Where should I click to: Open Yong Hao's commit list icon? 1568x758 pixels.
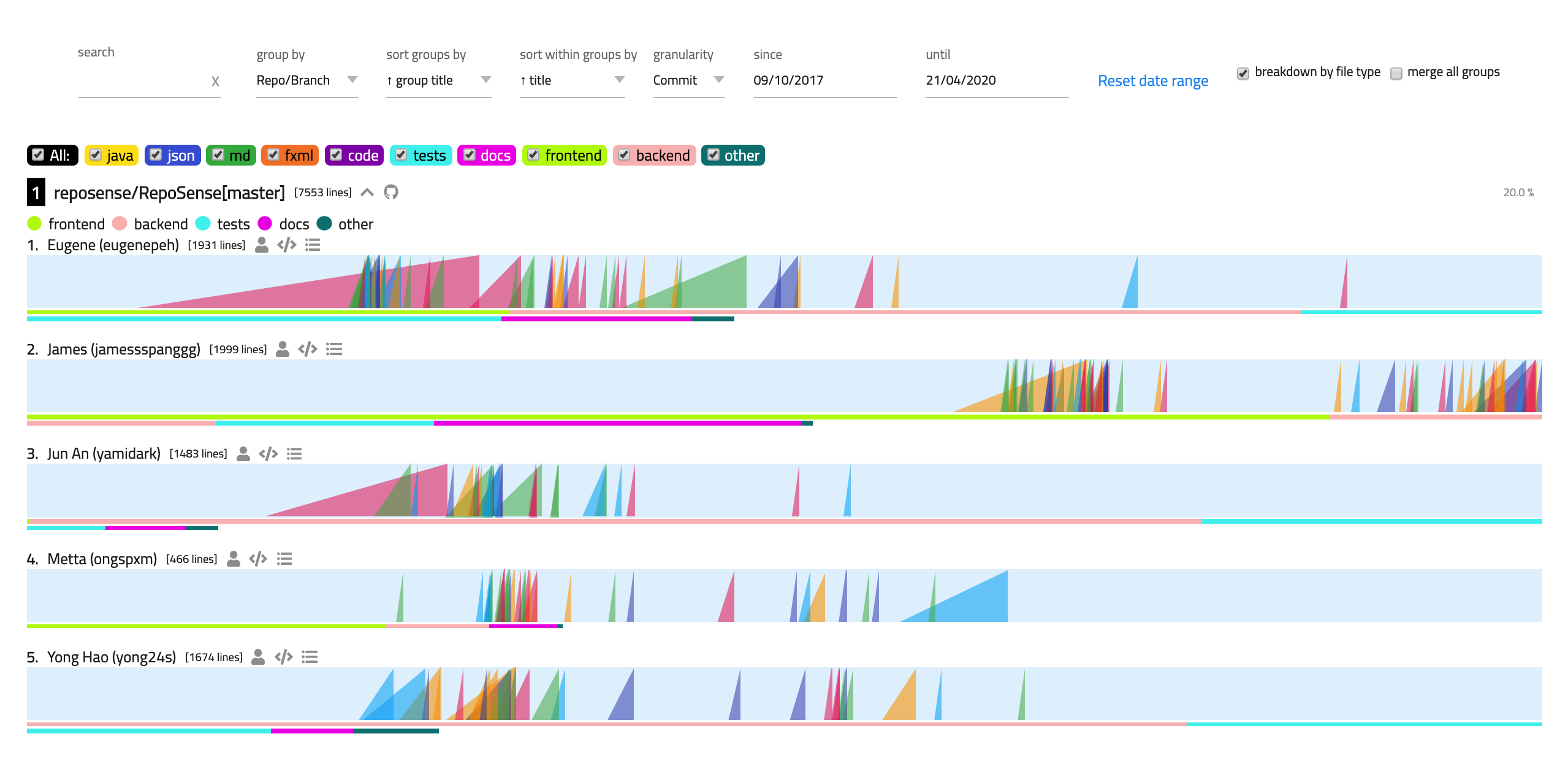click(310, 657)
